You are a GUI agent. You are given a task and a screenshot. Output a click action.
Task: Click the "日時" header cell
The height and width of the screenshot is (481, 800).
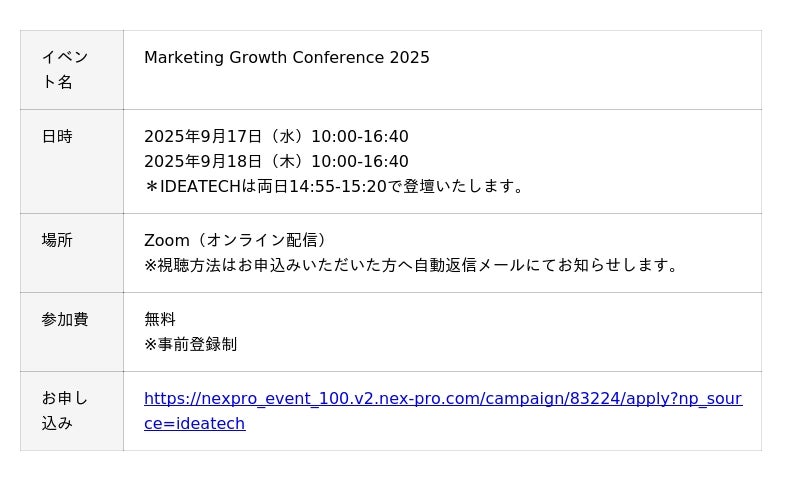[x=57, y=137]
